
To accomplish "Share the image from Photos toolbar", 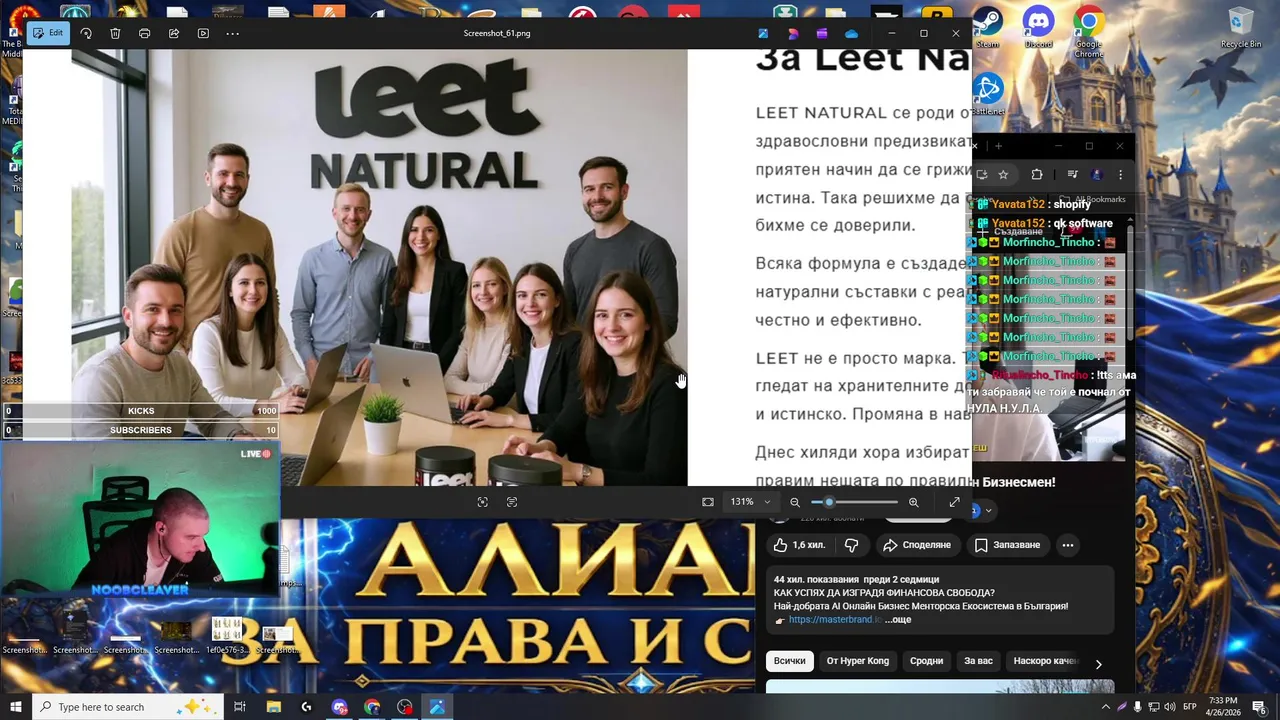I will click(x=174, y=33).
